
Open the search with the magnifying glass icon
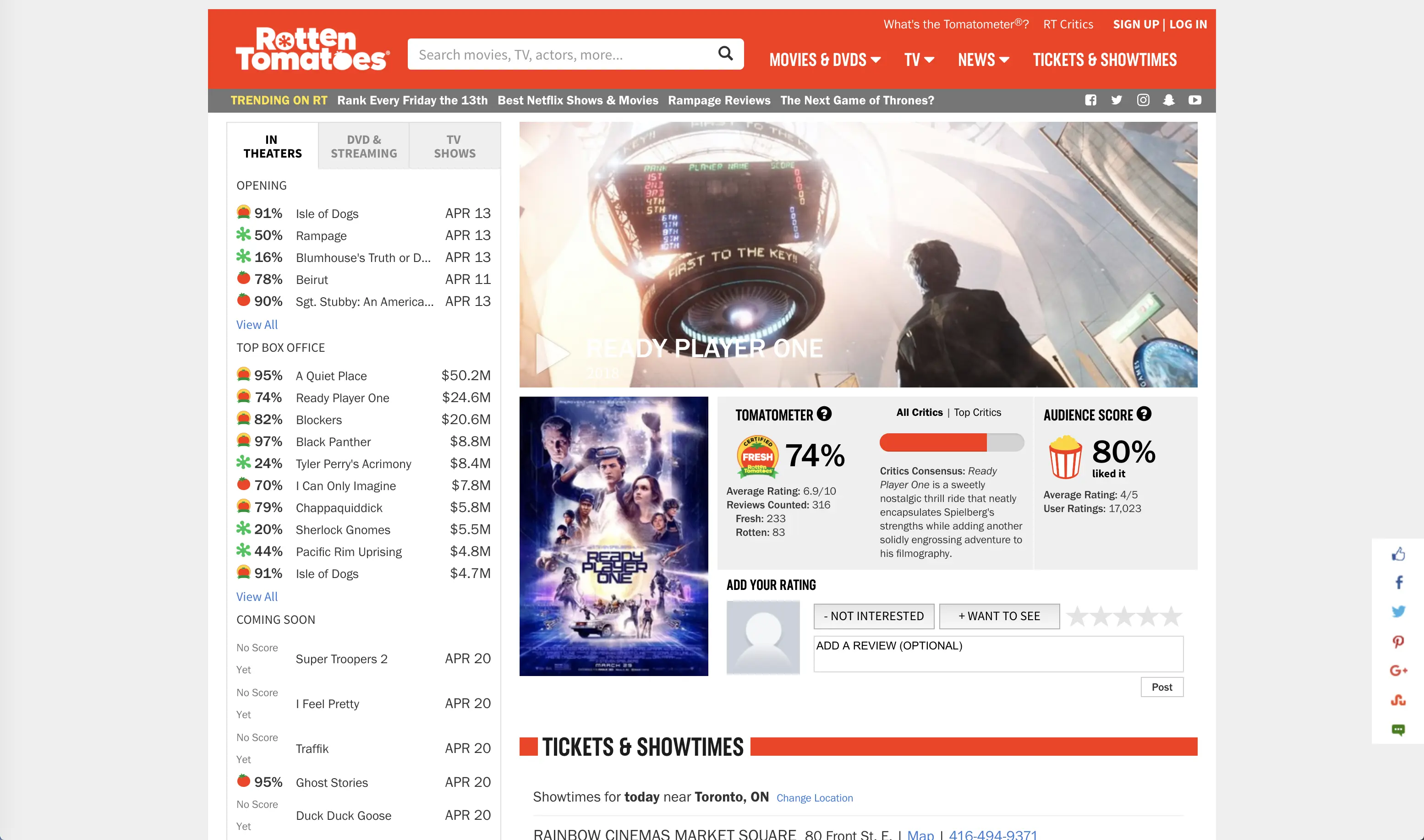tap(725, 54)
